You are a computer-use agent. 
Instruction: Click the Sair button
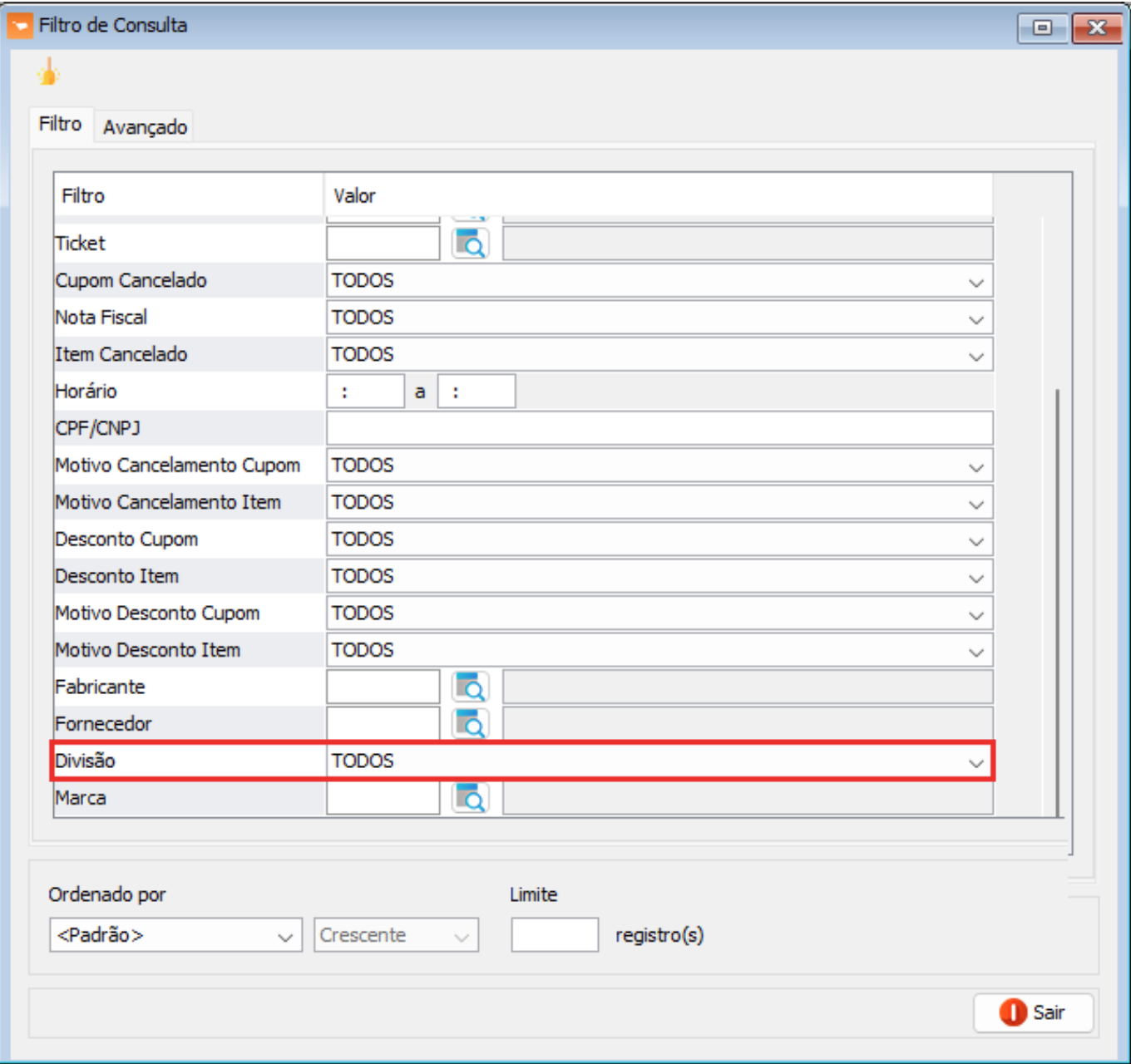(1033, 1012)
